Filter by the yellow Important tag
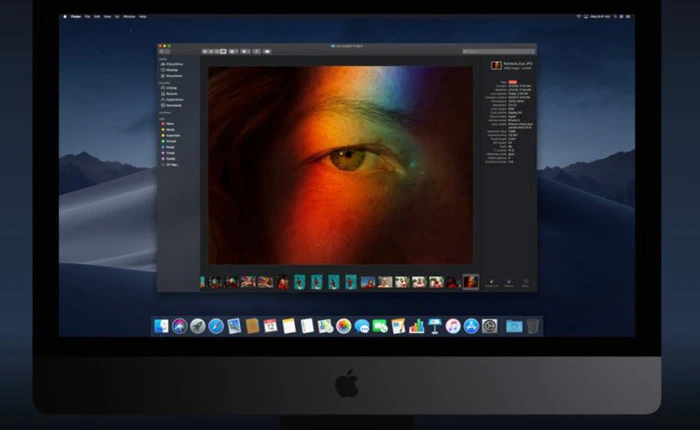700x430 pixels. tap(171, 135)
